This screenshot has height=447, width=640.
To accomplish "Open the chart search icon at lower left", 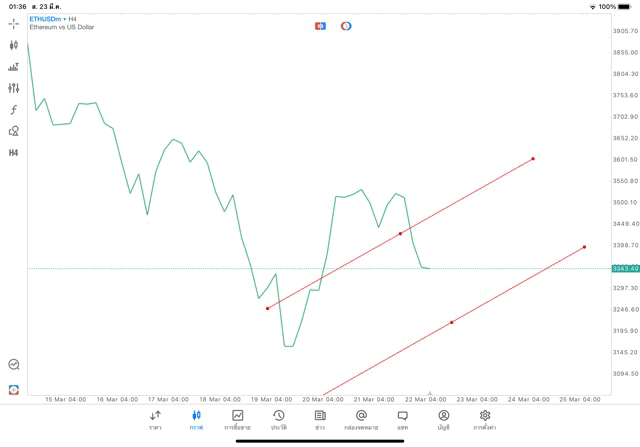I will point(14,365).
